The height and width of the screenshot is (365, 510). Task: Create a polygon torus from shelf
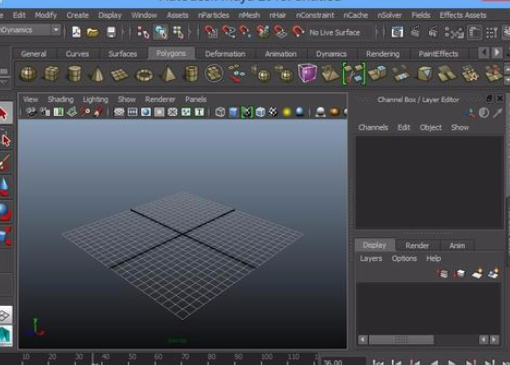(144, 75)
